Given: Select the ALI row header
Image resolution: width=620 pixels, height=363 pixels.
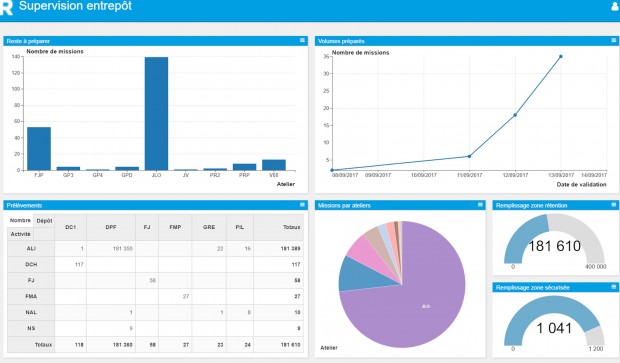Looking at the screenshot, I should click(31, 249).
